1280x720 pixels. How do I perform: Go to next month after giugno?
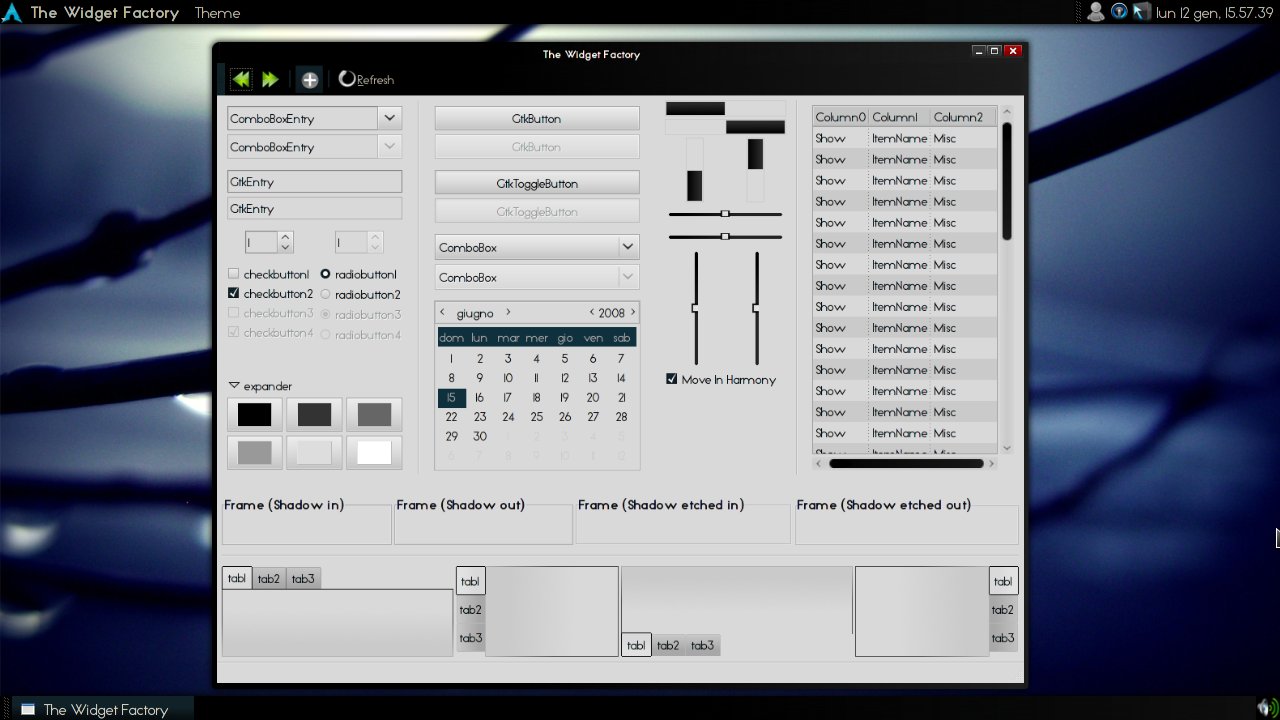tap(508, 312)
